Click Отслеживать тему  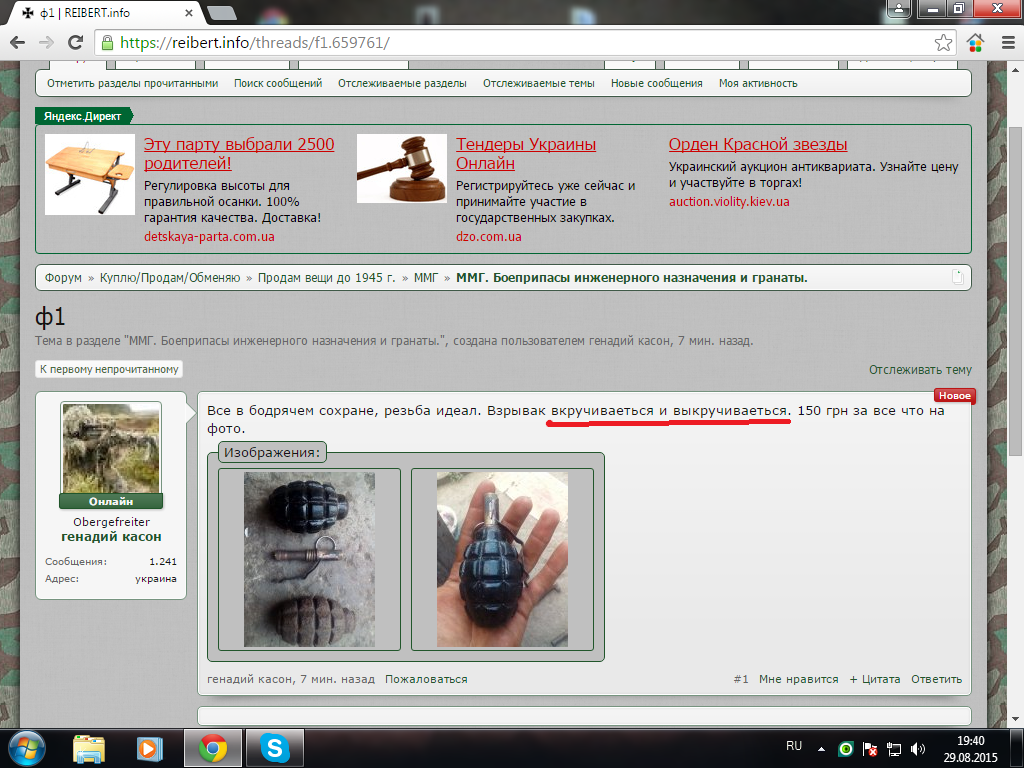coord(920,370)
